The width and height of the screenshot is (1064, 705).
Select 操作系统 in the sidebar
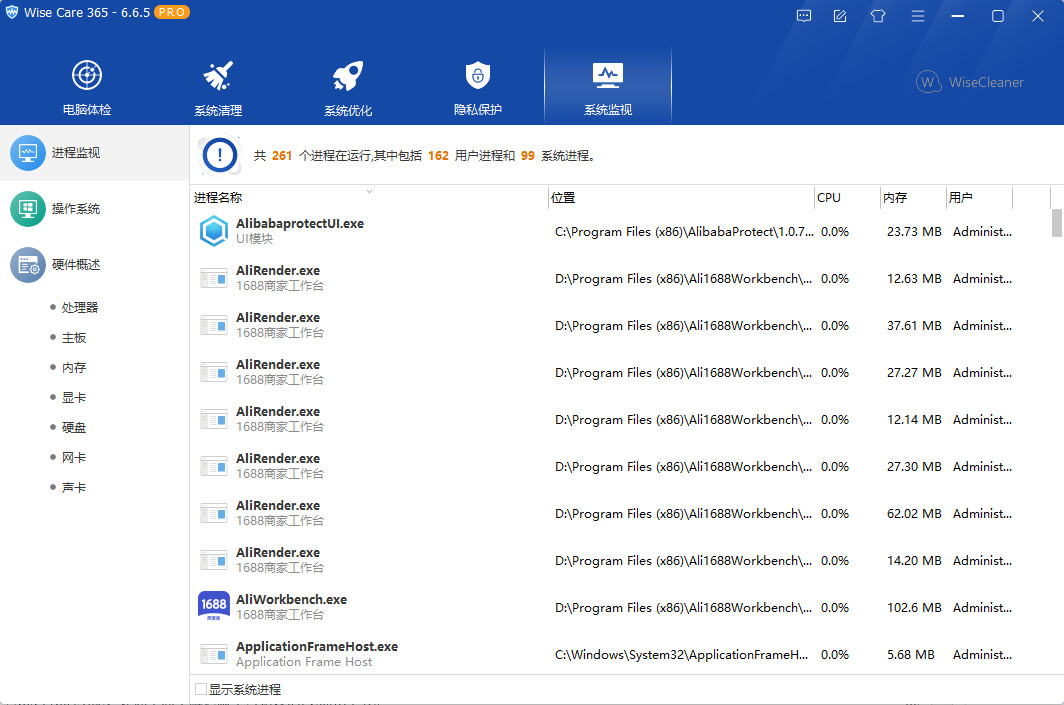(x=76, y=209)
